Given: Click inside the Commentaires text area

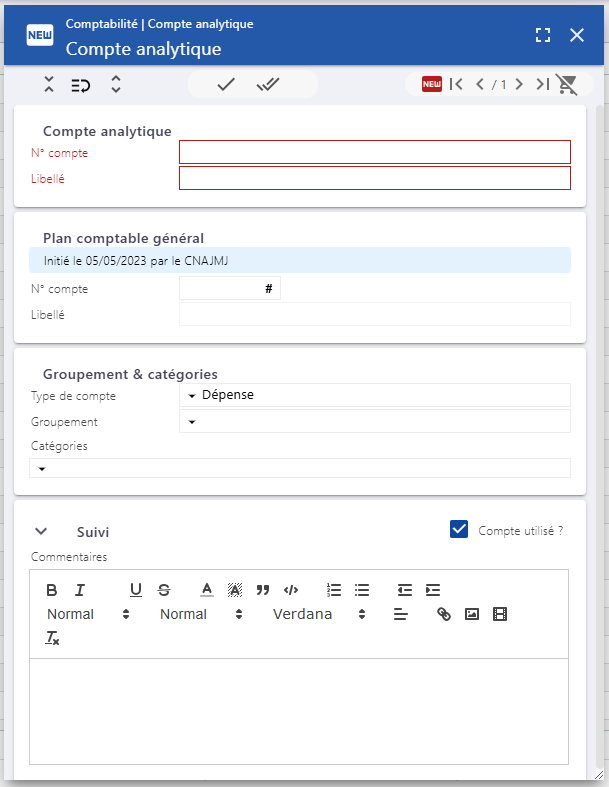Looking at the screenshot, I should tap(299, 711).
